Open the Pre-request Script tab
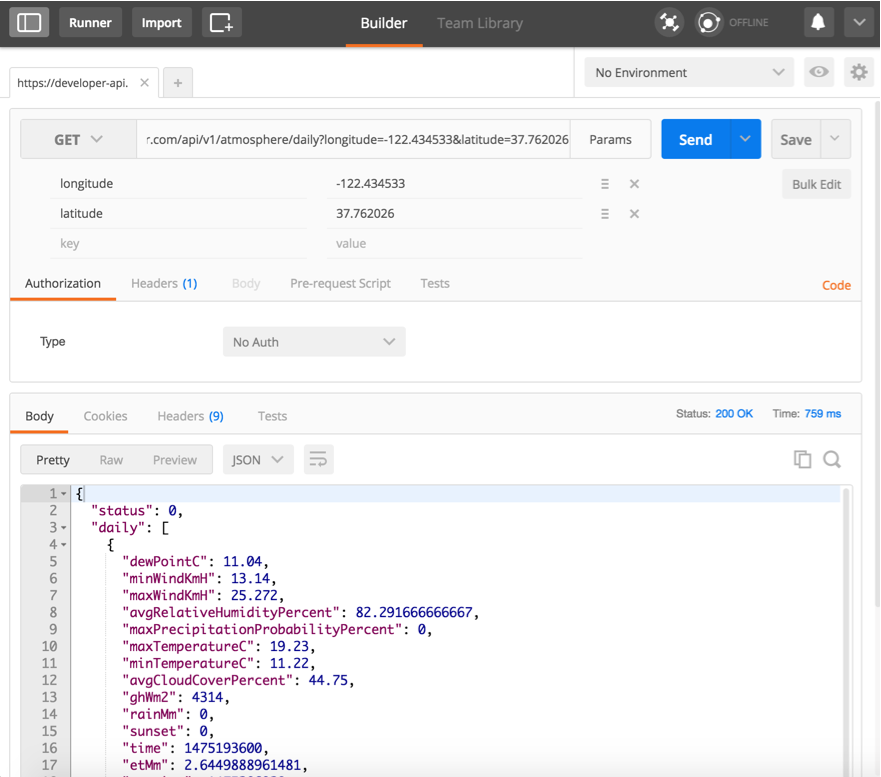 (340, 283)
